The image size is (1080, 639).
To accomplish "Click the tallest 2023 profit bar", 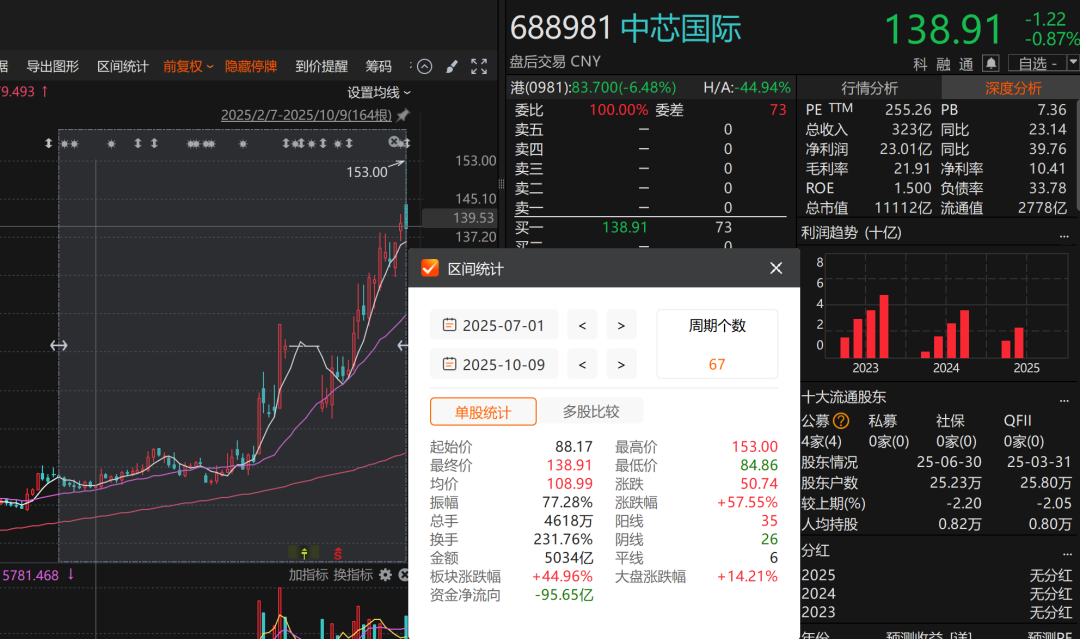I will click(x=884, y=326).
